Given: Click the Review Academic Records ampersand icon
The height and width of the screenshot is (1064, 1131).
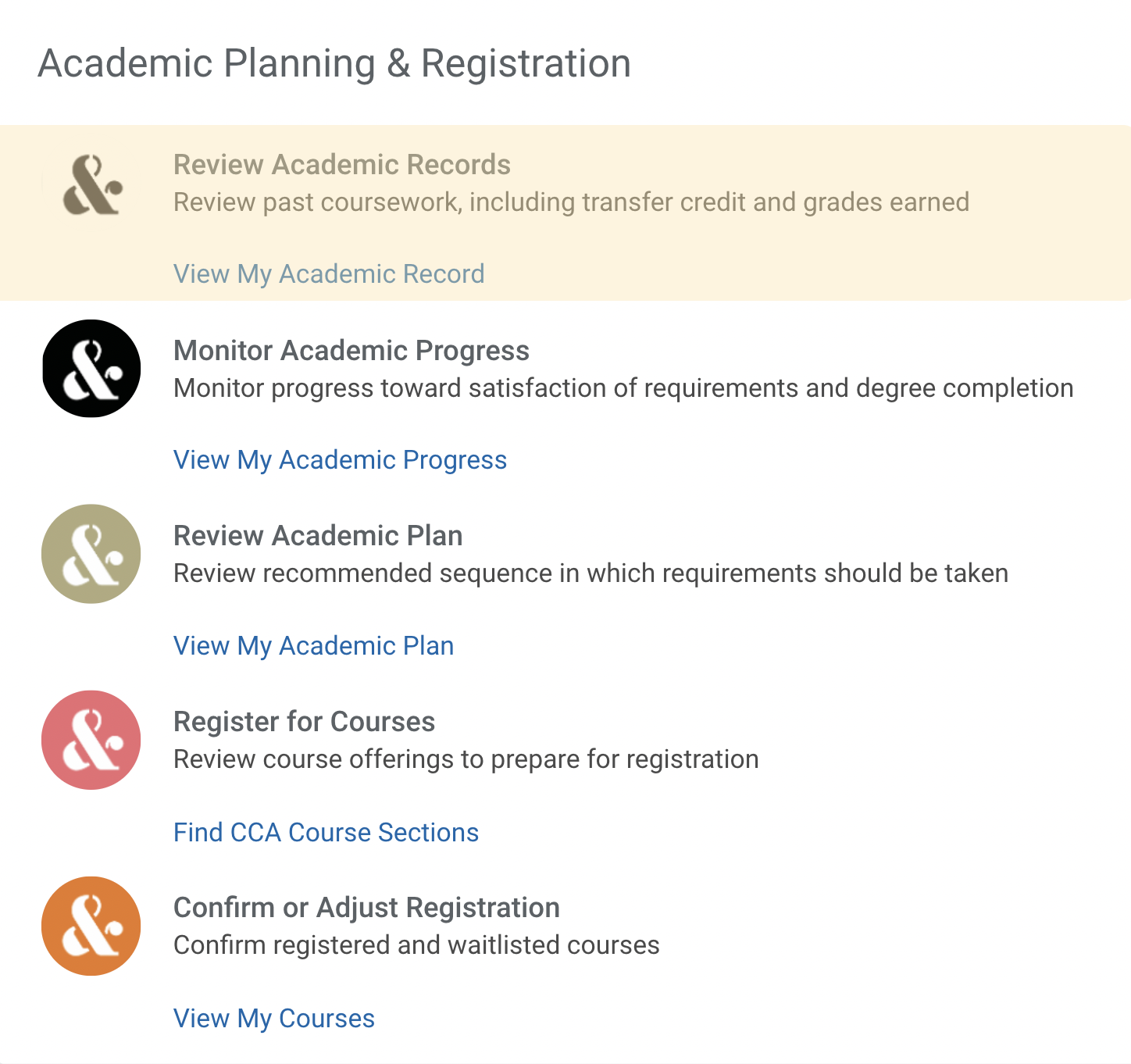Looking at the screenshot, I should click(91, 184).
